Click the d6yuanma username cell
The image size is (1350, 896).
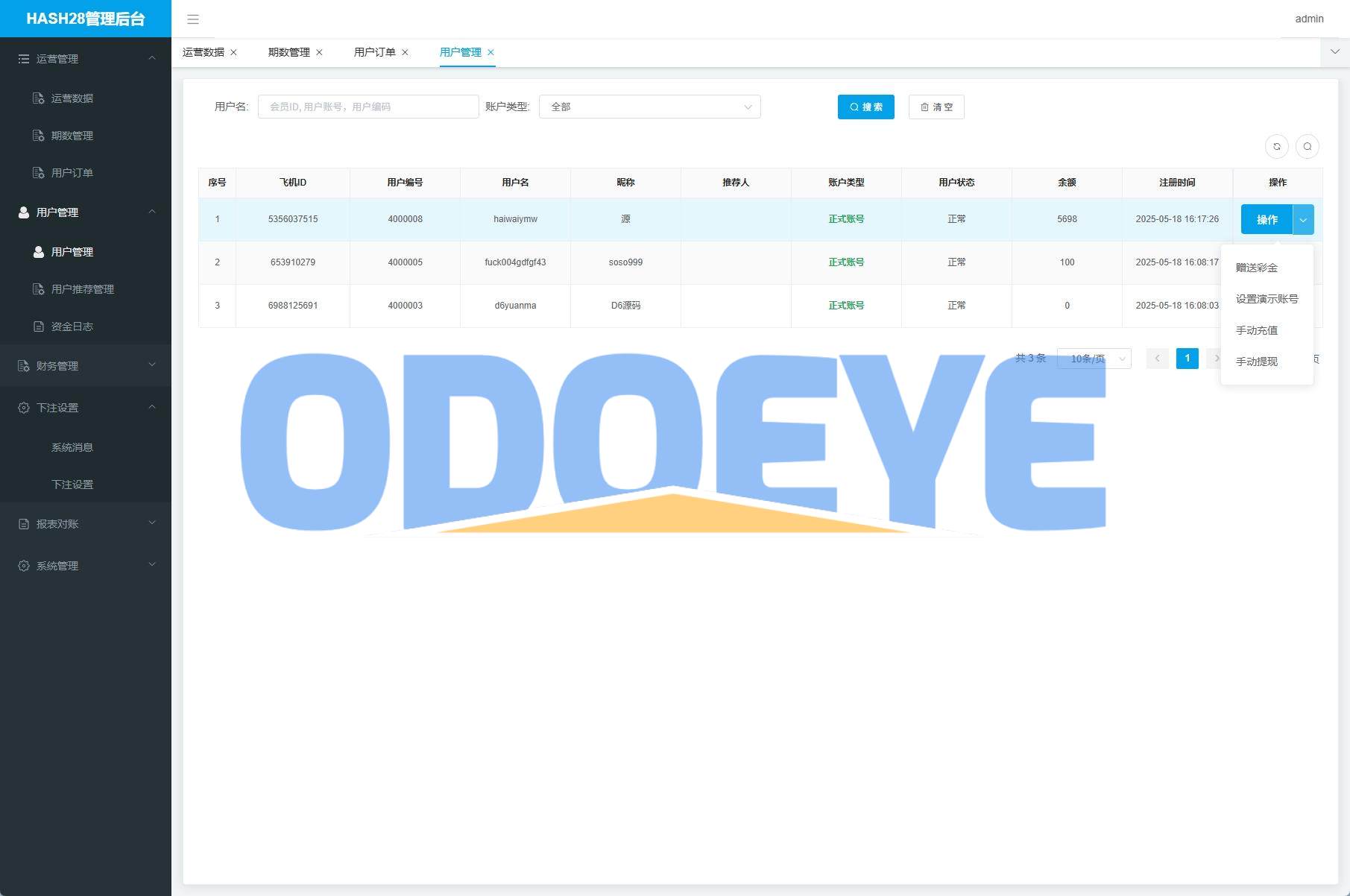tap(515, 306)
